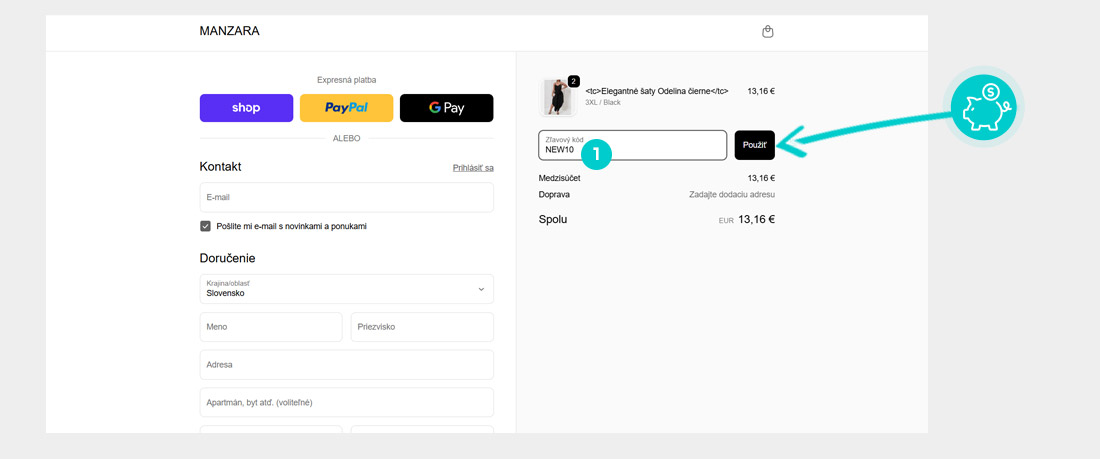Expand the Krajina/oblasť country dropdown
The width and height of the screenshot is (1100, 459).
(346, 289)
